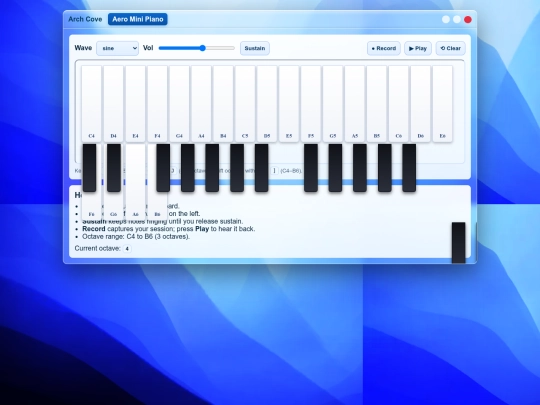540x405 pixels.
Task: Hit the black key beneath the G5 label
Action: pyautogui.click(x=335, y=168)
